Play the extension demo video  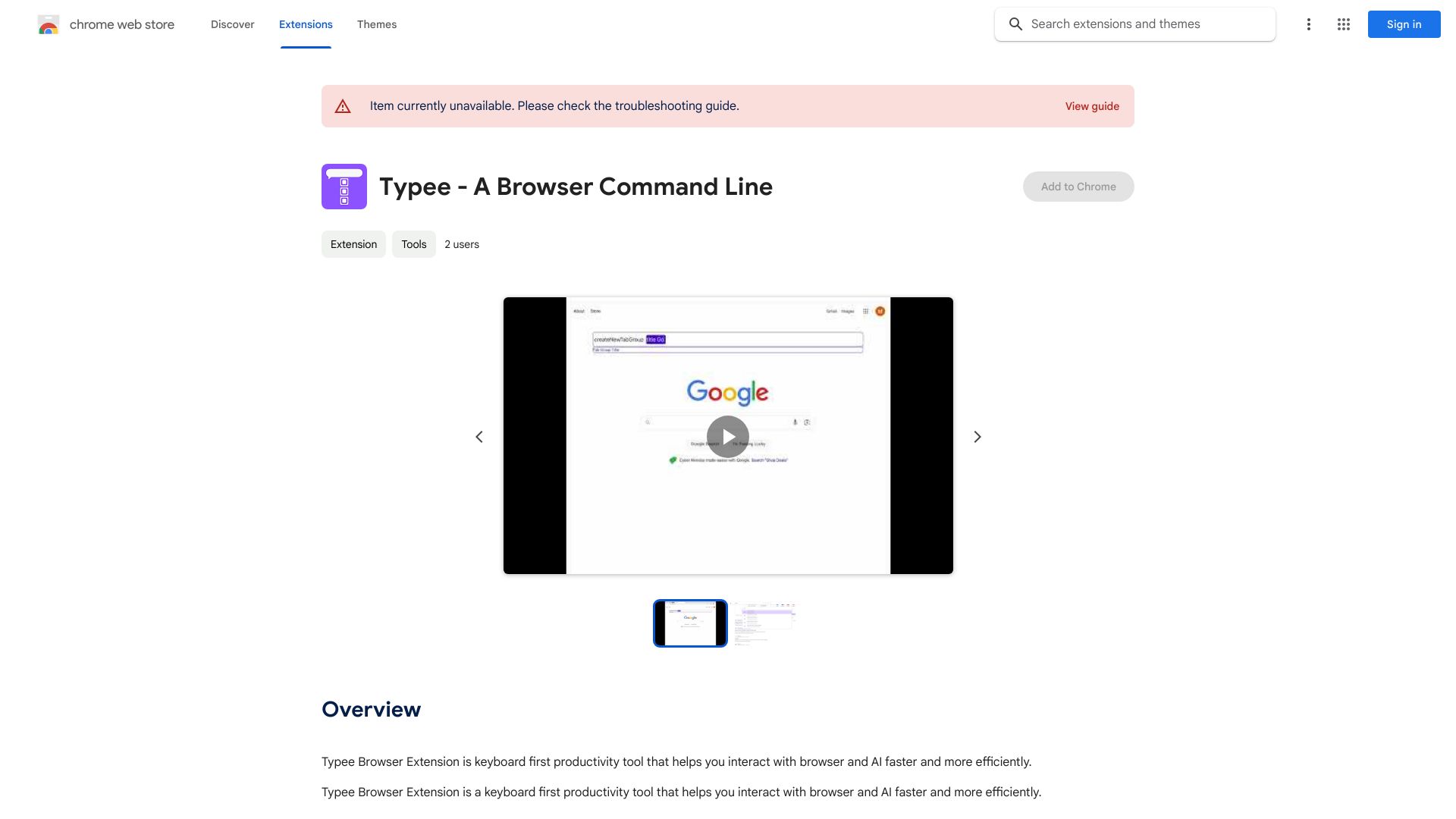point(727,435)
